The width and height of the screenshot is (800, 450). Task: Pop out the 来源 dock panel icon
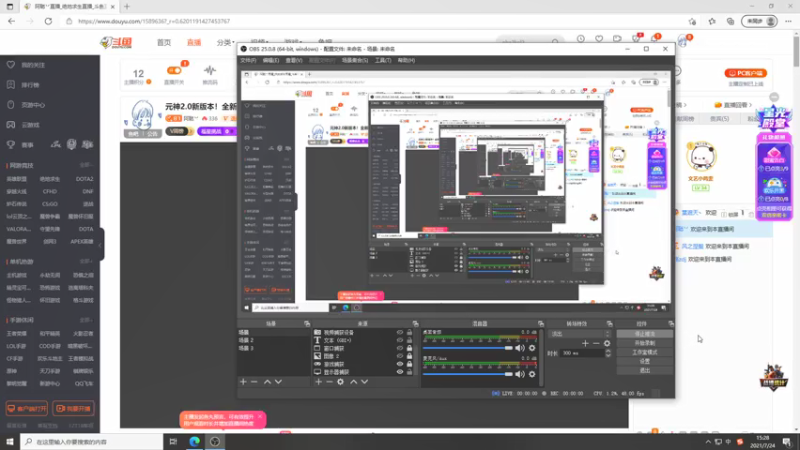click(x=415, y=323)
